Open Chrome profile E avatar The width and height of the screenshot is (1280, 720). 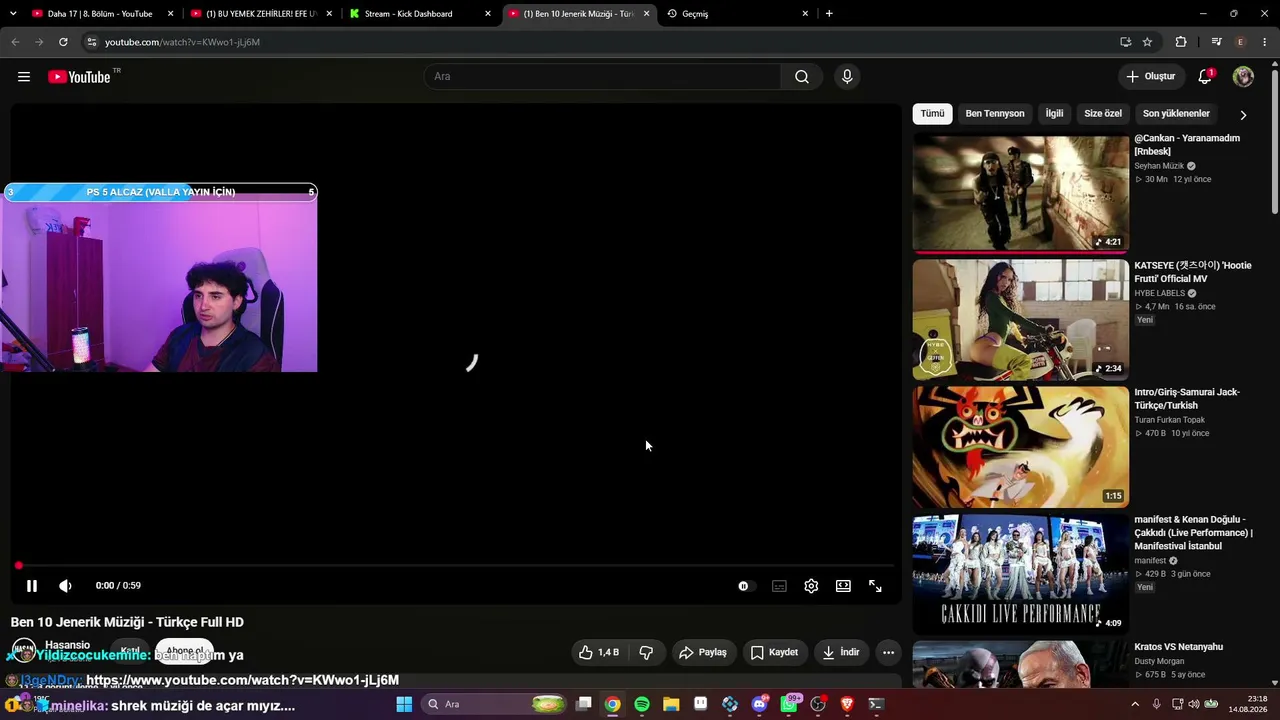1241,42
